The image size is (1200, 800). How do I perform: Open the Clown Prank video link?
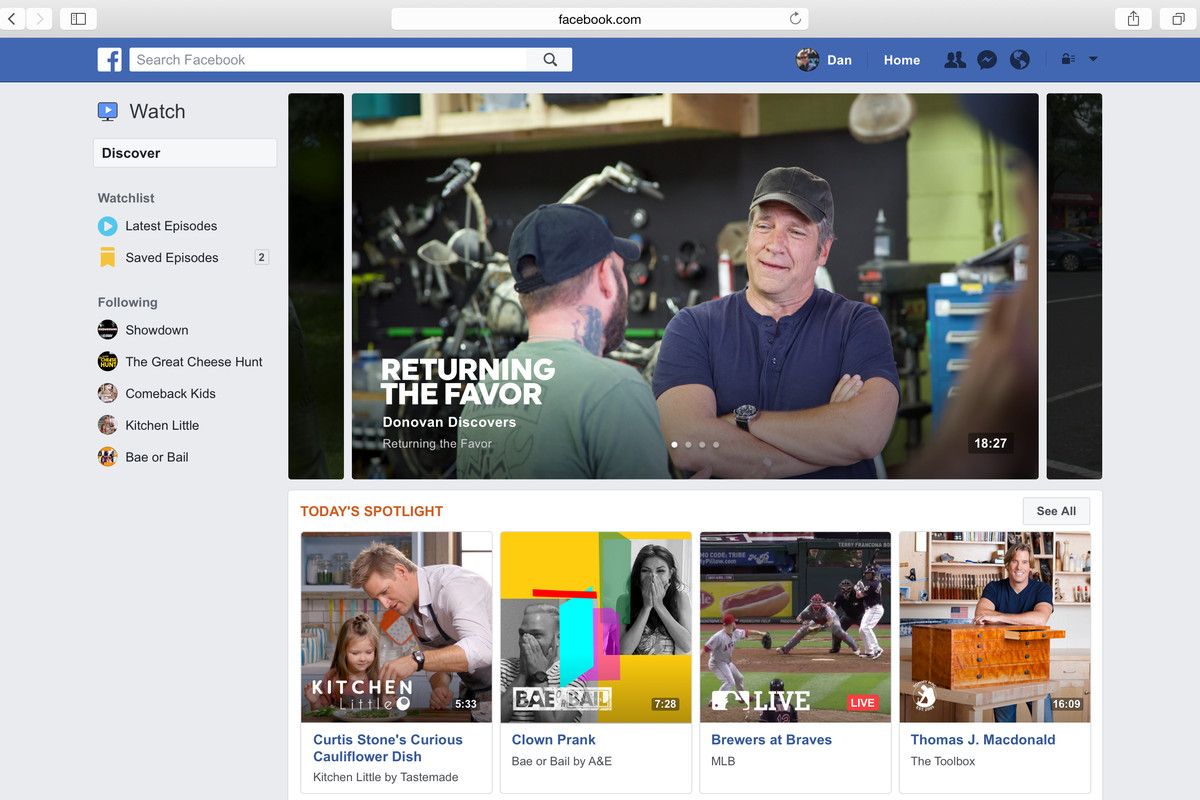coord(554,739)
